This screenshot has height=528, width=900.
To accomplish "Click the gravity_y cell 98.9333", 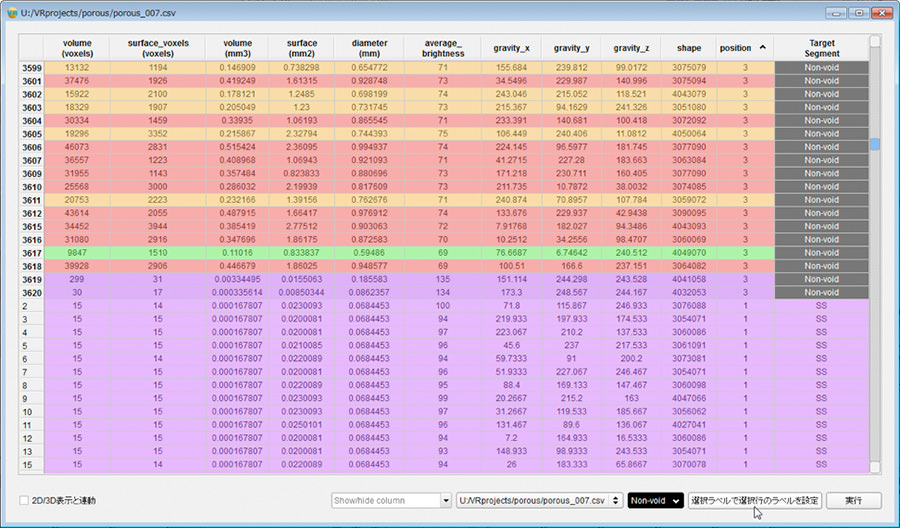I will pos(571,451).
